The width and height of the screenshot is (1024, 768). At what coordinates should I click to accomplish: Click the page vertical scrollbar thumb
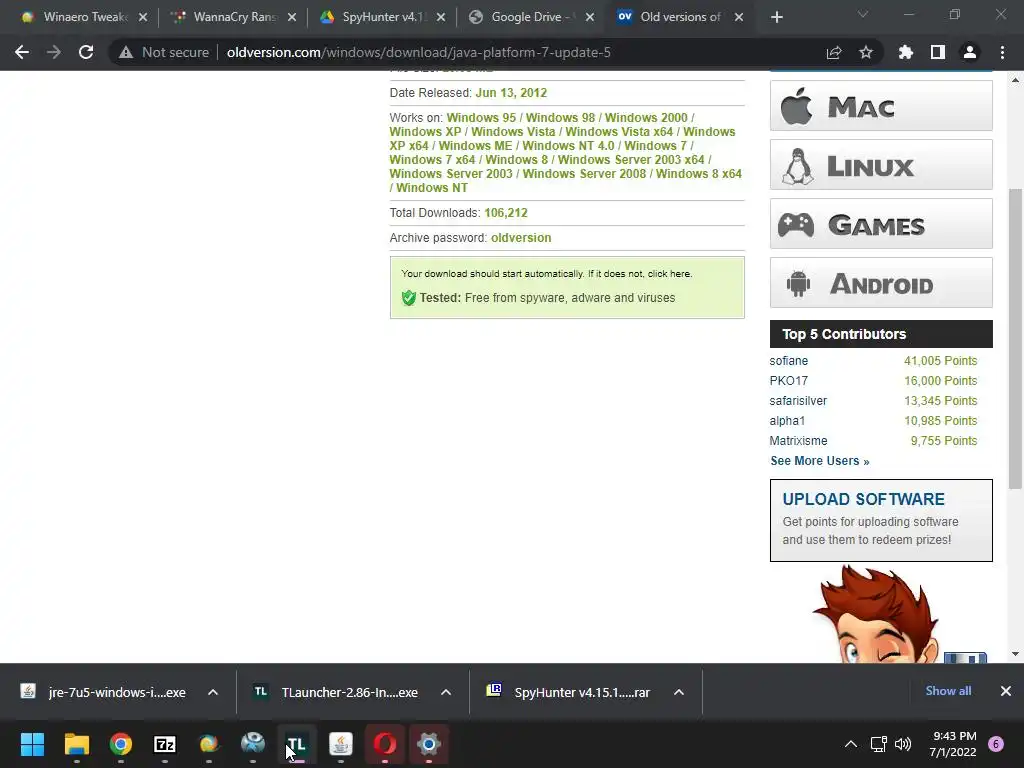[1015, 338]
